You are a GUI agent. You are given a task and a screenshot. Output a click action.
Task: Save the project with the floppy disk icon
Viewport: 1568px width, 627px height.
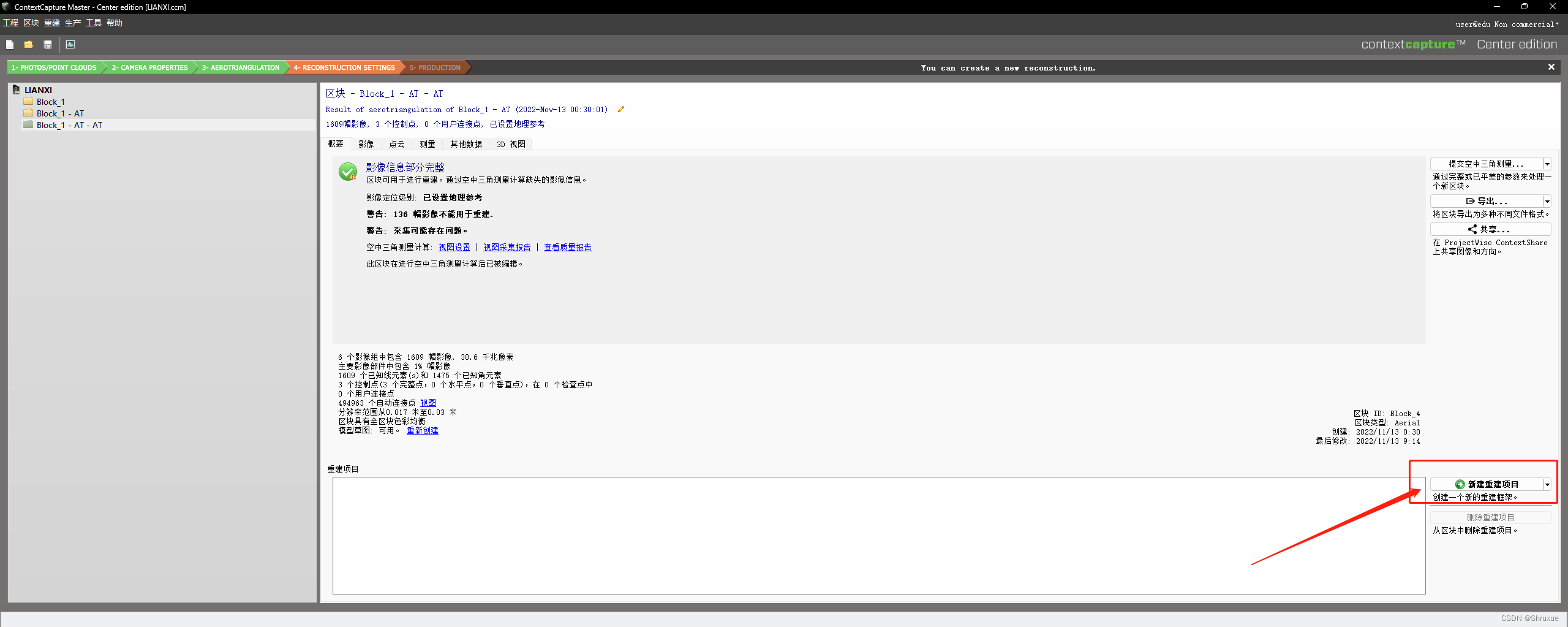click(x=48, y=44)
